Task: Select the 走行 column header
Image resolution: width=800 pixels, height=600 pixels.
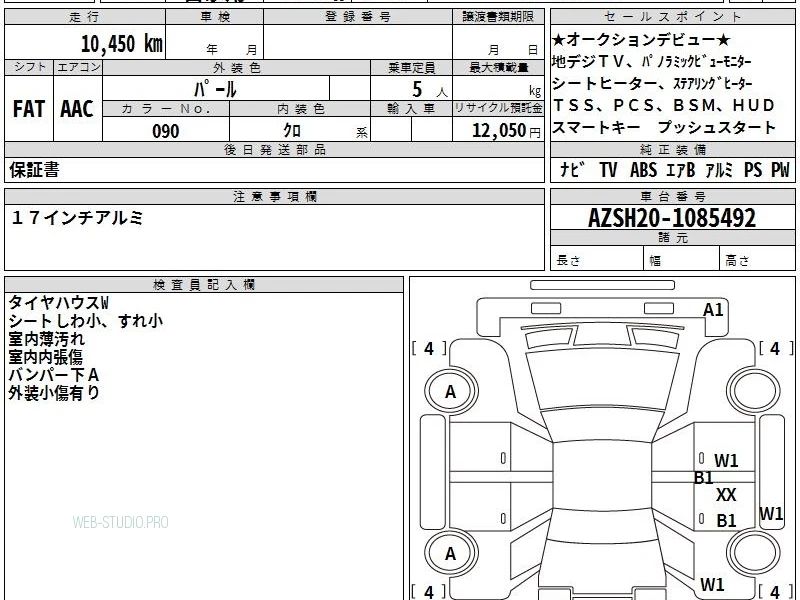Action: point(85,17)
